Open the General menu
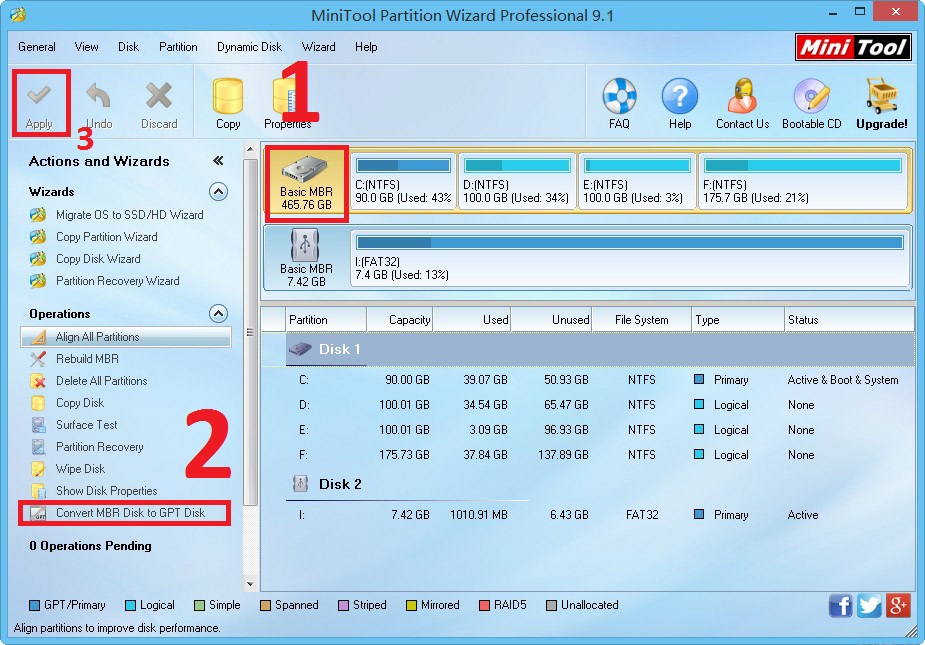Image resolution: width=925 pixels, height=645 pixels. click(x=37, y=47)
